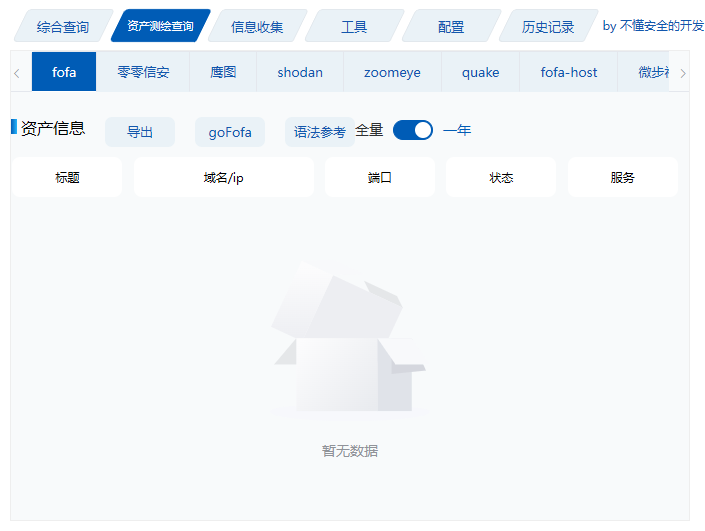Click the 导出 export button
This screenshot has width=705, height=531.
[x=140, y=132]
